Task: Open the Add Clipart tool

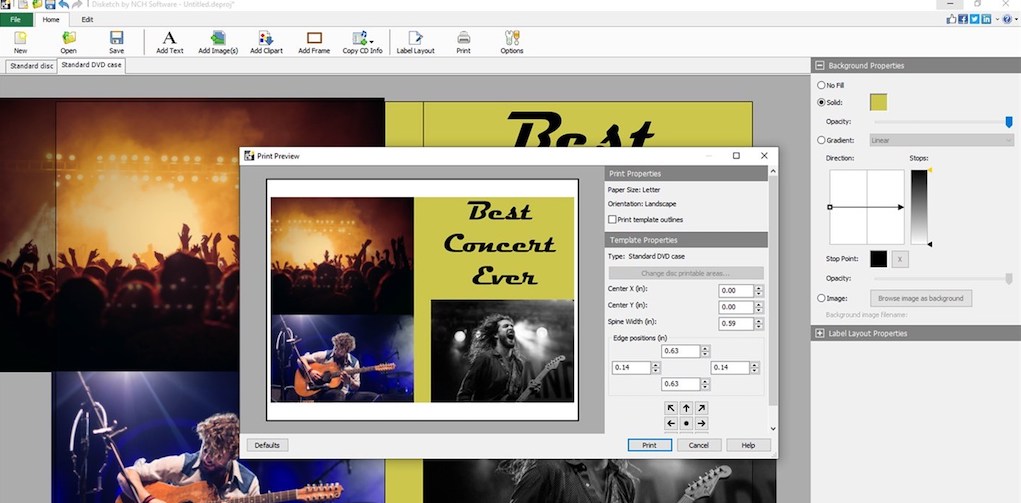Action: click(266, 41)
